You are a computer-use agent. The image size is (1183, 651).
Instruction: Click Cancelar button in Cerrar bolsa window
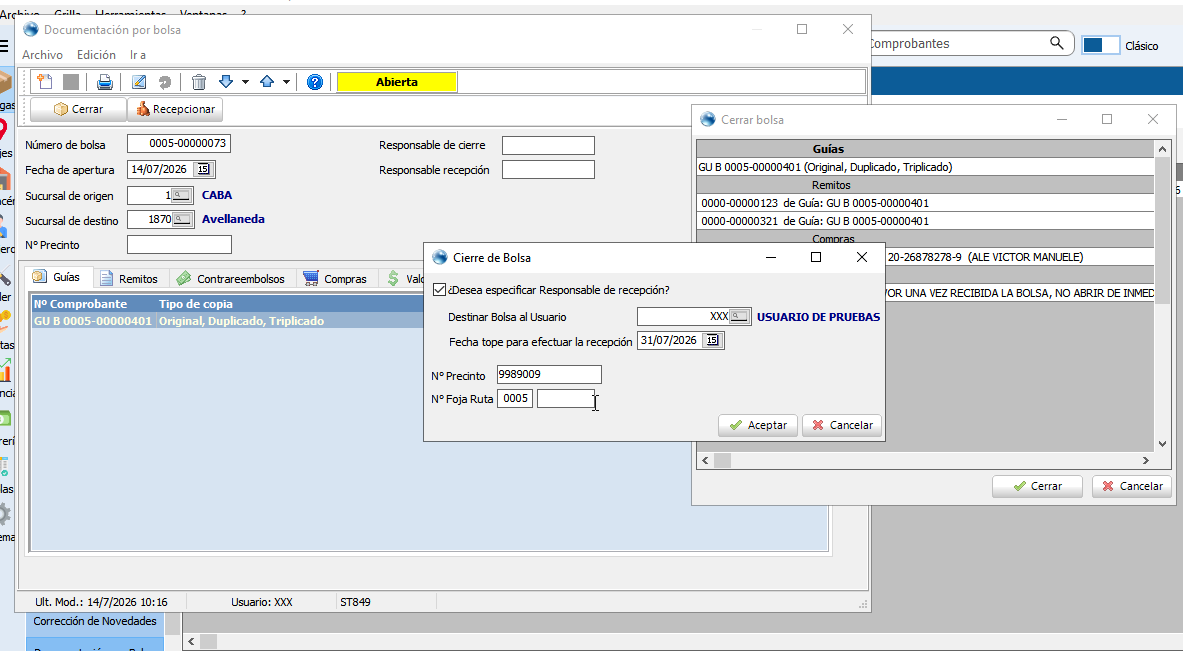tap(1132, 486)
